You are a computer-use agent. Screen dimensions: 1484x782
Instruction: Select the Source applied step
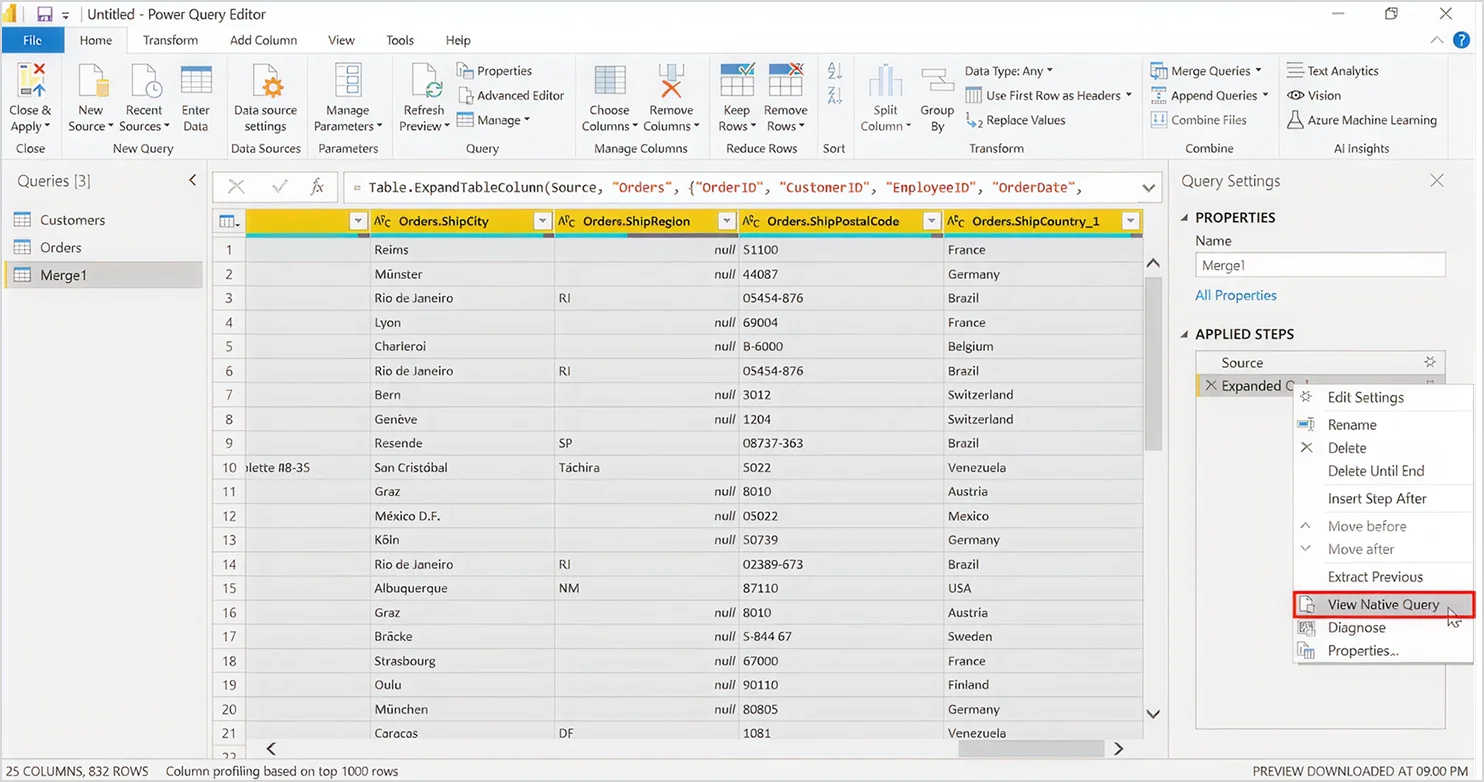coord(1320,362)
